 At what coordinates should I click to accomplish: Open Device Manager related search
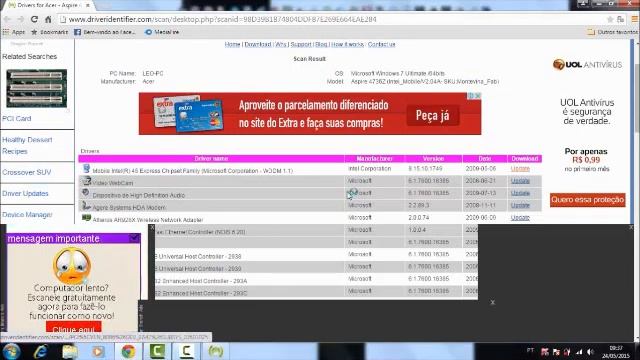pos(27,215)
